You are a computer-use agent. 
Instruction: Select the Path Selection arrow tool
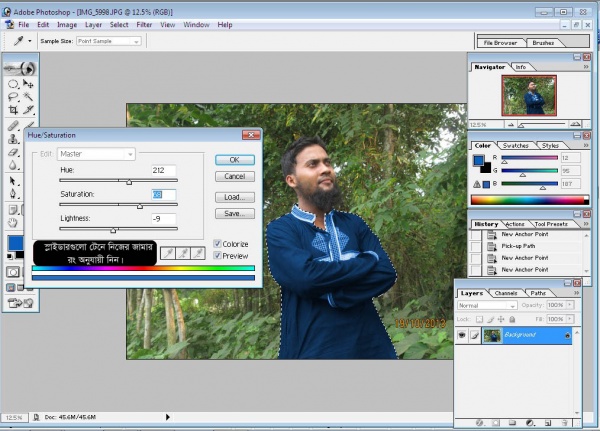(13, 181)
